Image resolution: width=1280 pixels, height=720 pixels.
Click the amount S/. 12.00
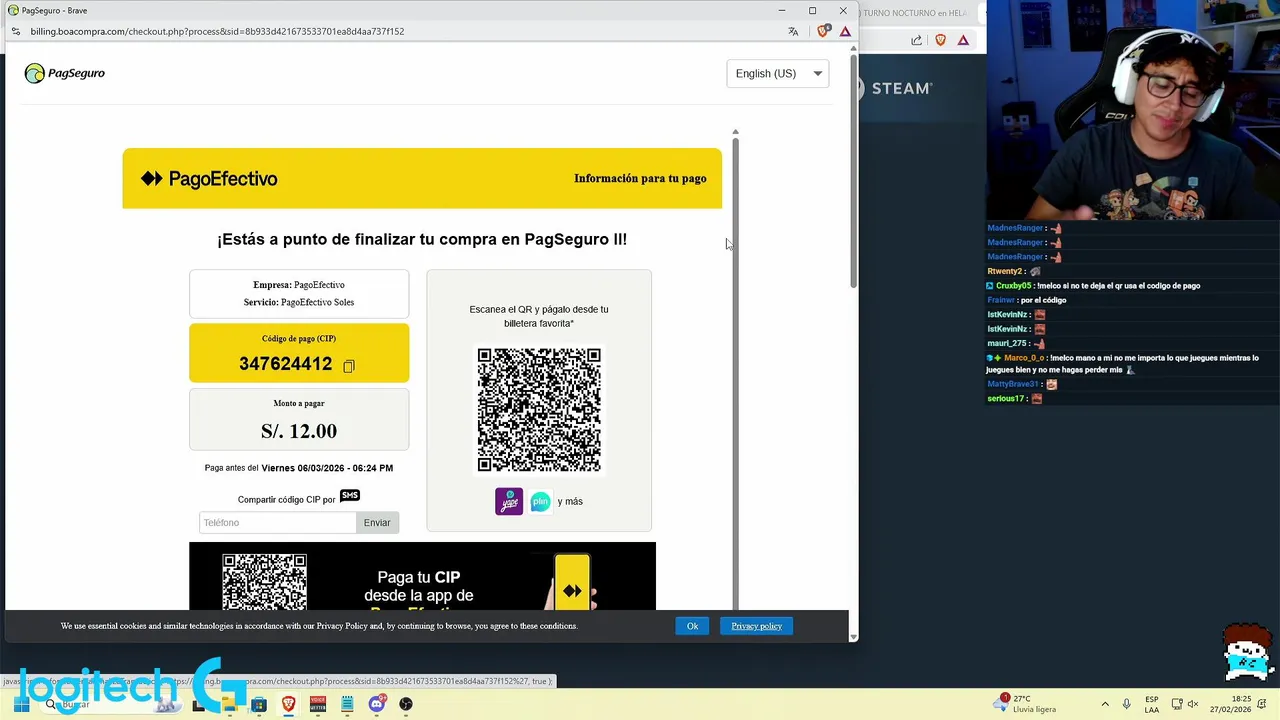point(299,431)
